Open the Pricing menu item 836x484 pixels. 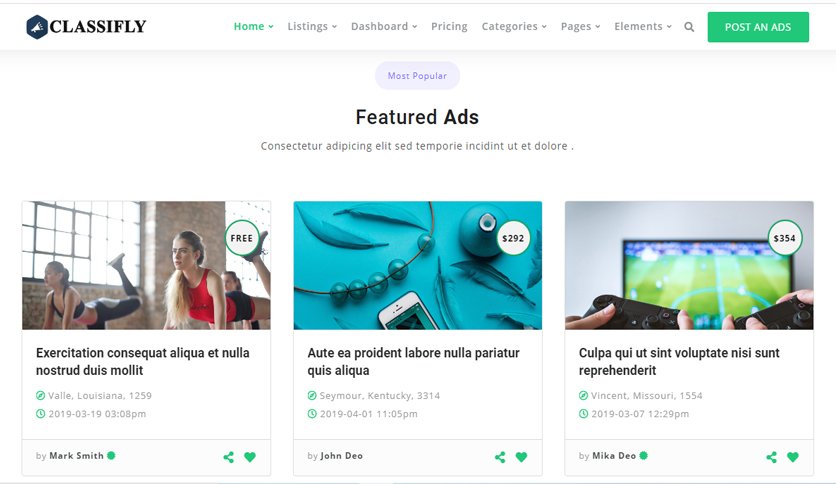click(449, 26)
